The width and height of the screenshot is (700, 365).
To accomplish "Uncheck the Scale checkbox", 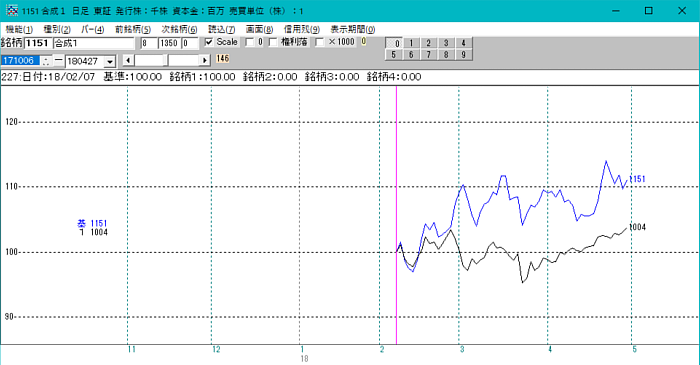I will click(x=209, y=42).
